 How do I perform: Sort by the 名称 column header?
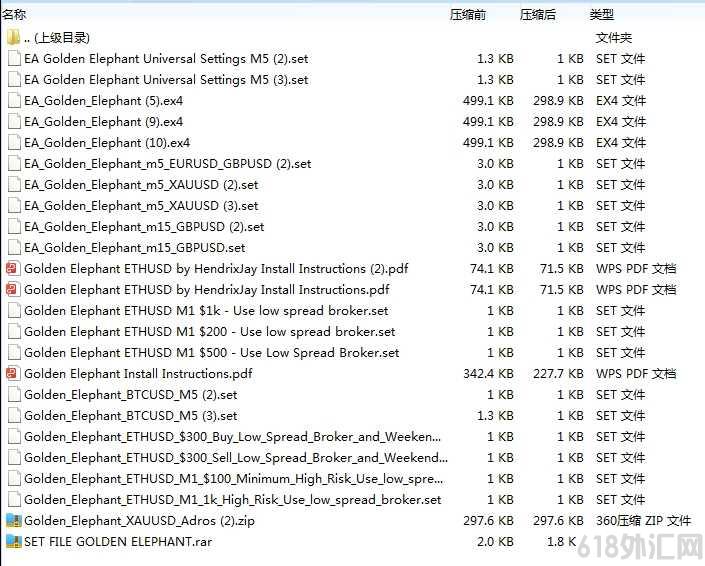pyautogui.click(x=13, y=14)
